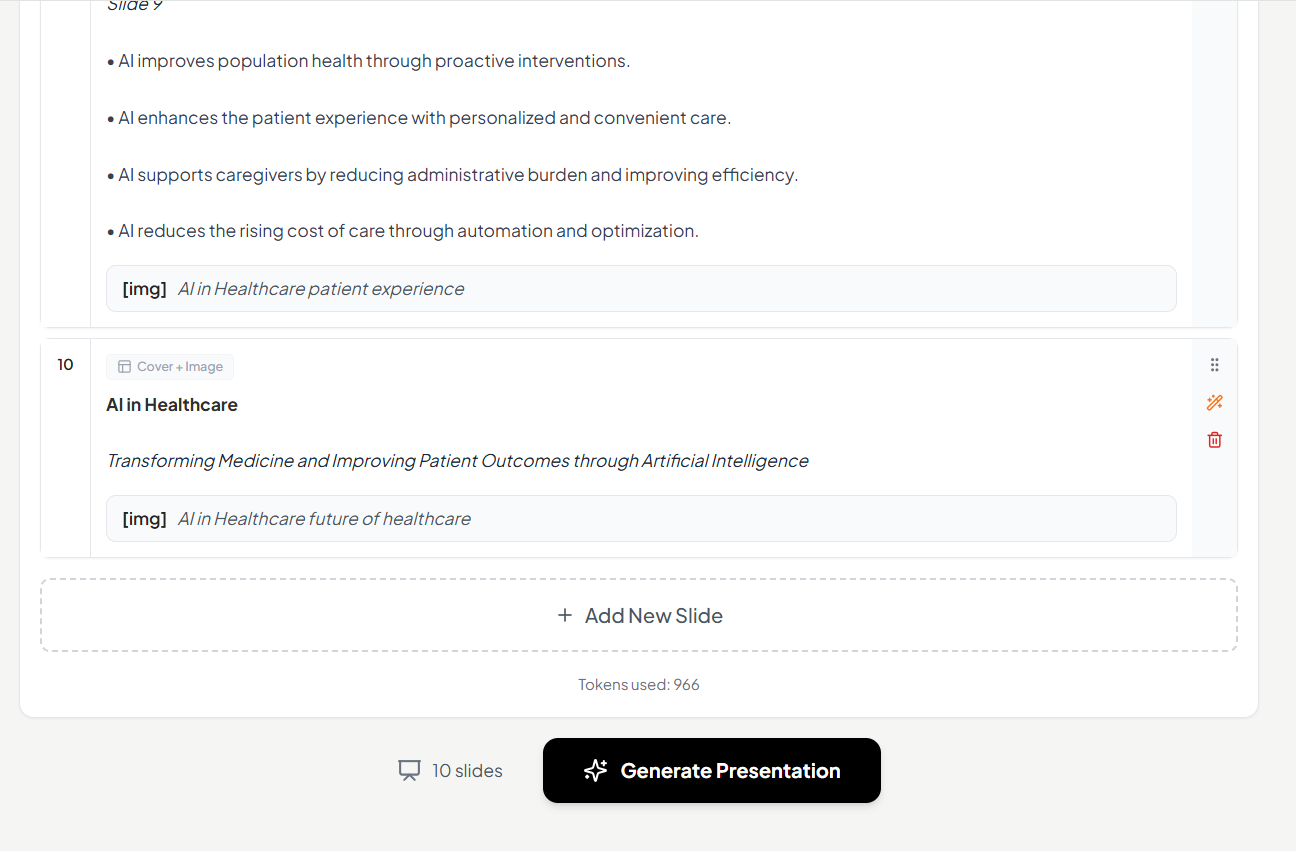Click the drag handle on slide 10
This screenshot has width=1296, height=851.
pyautogui.click(x=1214, y=365)
